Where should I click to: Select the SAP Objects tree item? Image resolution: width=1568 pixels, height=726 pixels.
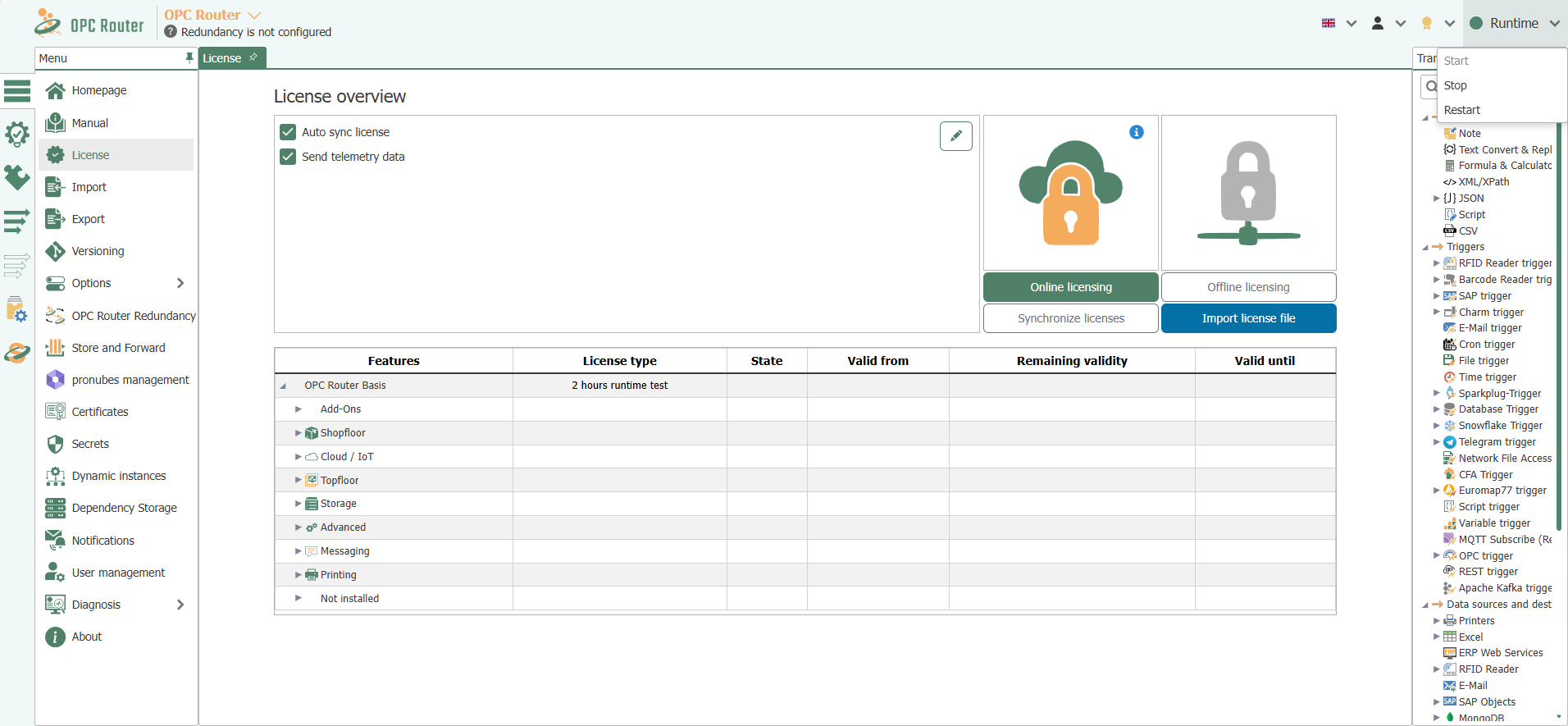coord(1487,702)
